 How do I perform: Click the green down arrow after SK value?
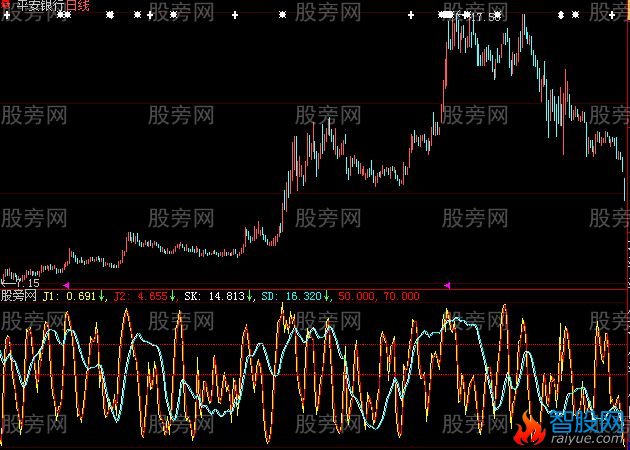tap(249, 297)
